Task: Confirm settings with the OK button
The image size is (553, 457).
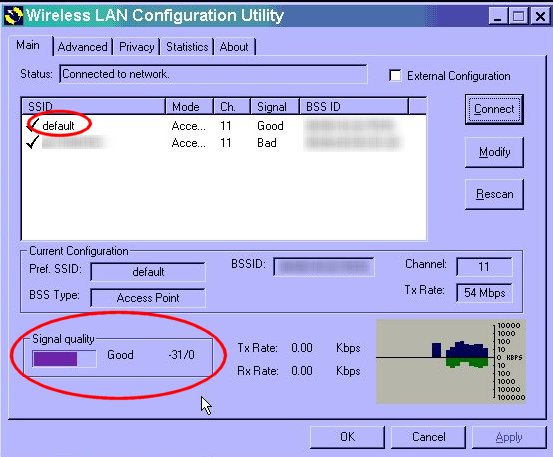Action: point(347,437)
